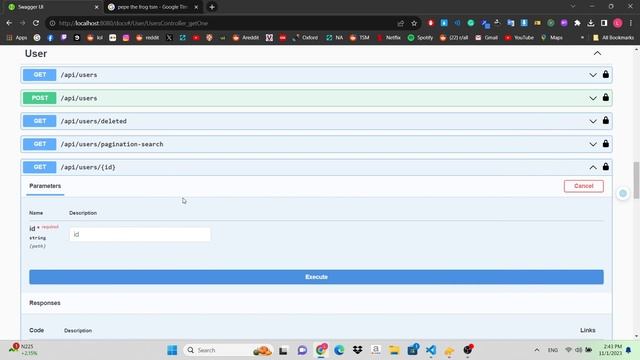Click the lock icon on GET /api/users

(x=606, y=74)
